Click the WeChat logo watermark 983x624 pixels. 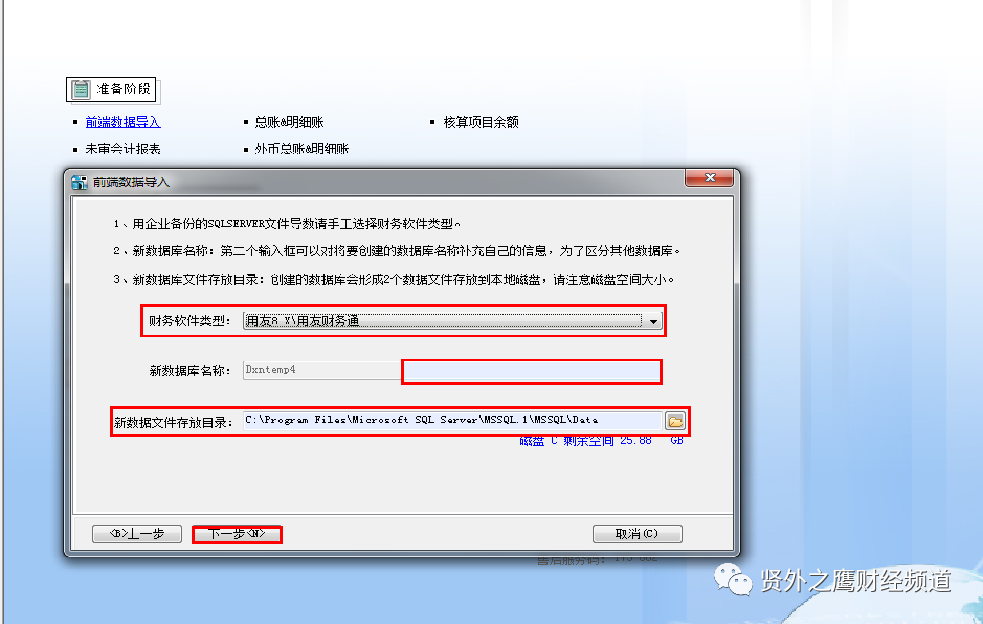click(733, 579)
